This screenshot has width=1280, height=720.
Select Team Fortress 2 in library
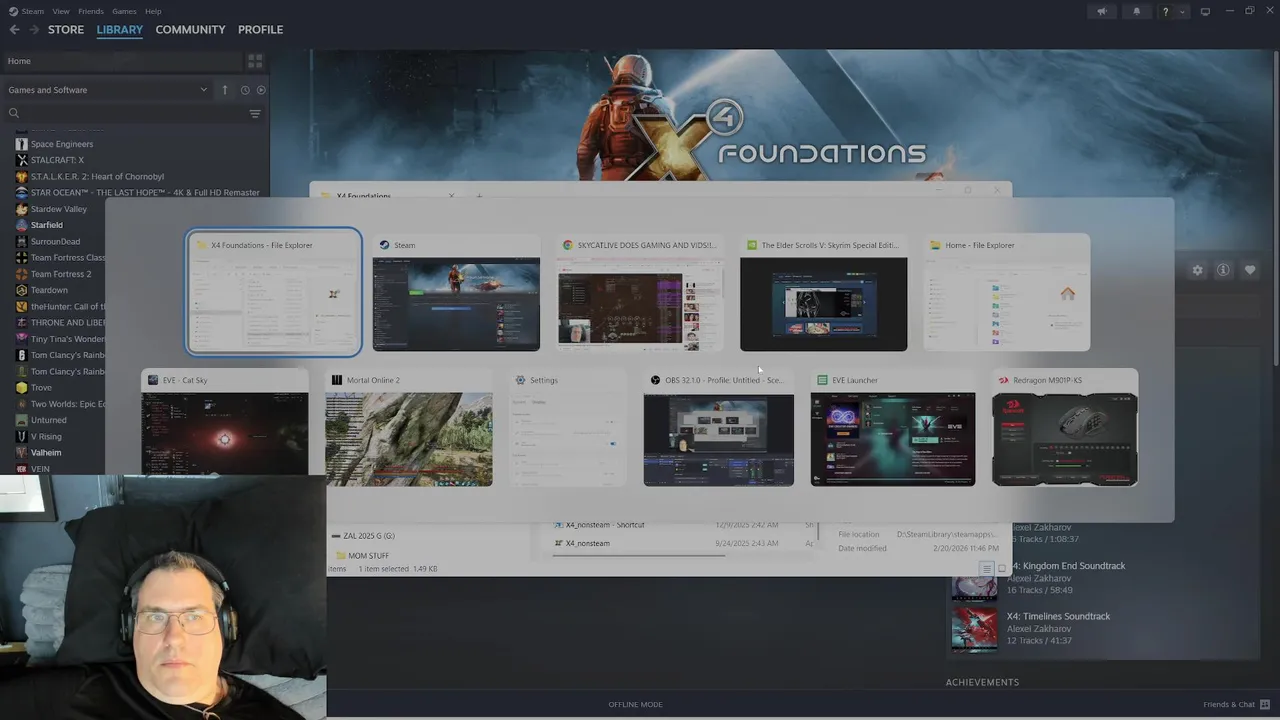click(x=61, y=274)
